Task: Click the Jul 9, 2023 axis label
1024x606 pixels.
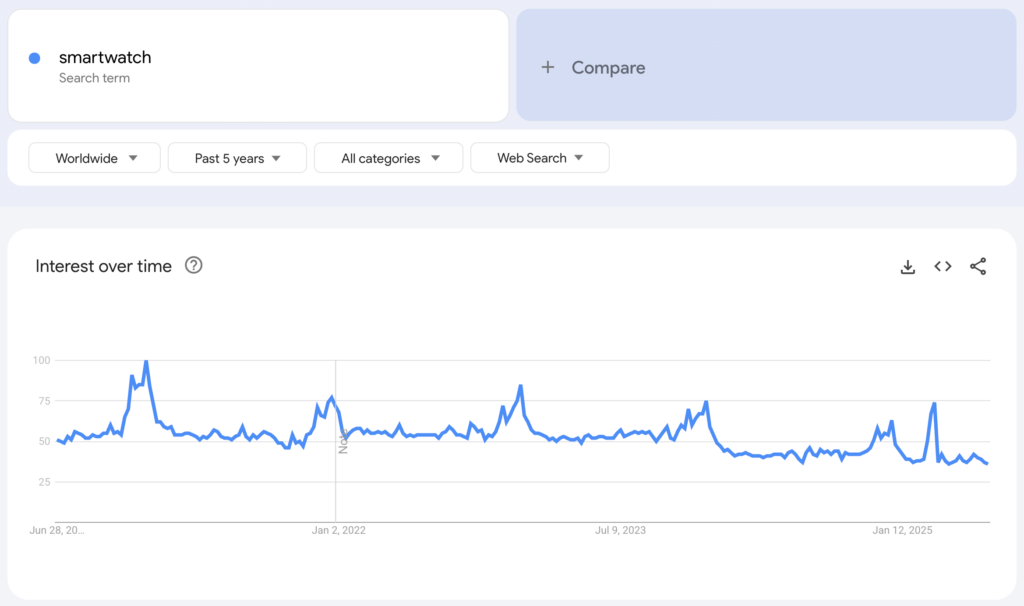Action: 621,530
